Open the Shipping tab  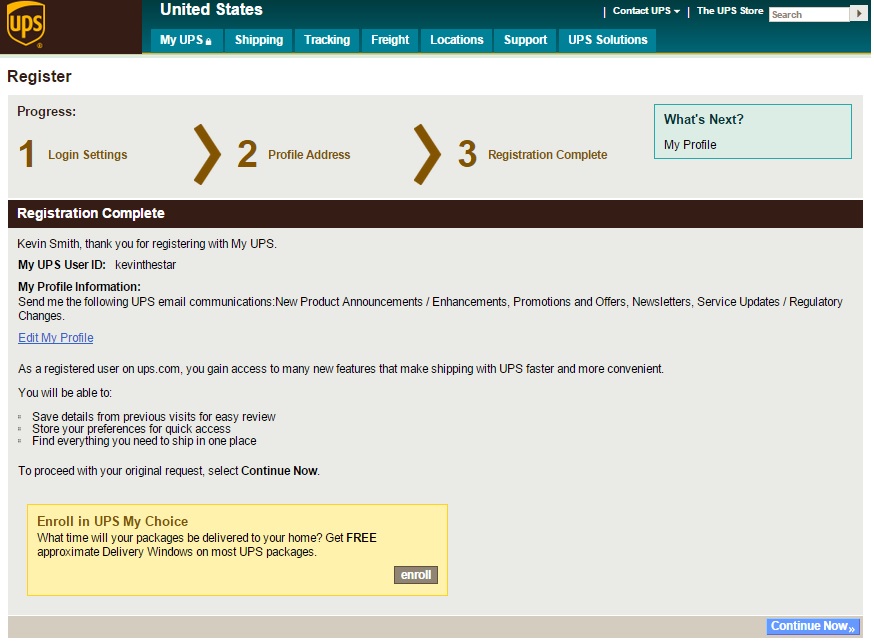click(x=258, y=40)
